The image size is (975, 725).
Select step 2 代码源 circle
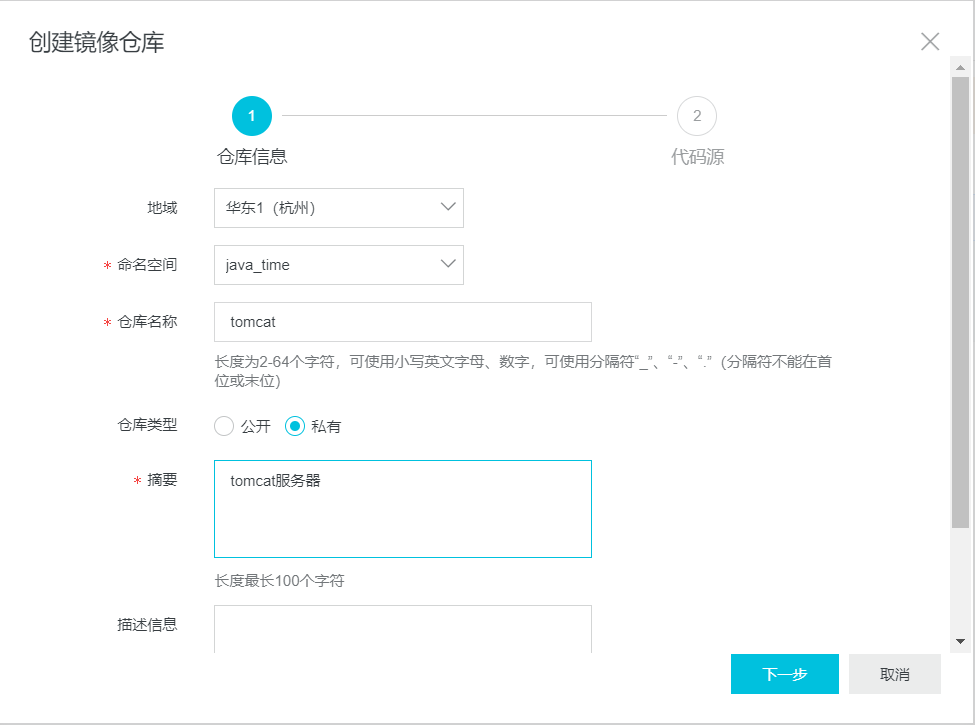pyautogui.click(x=696, y=116)
